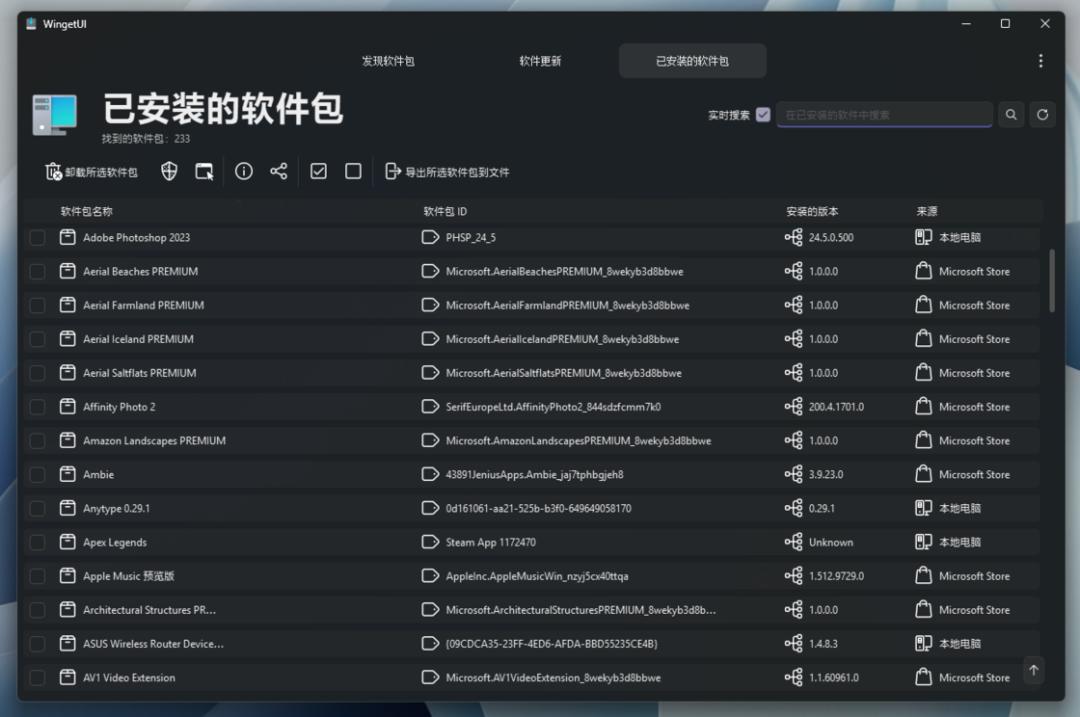Image resolution: width=1080 pixels, height=717 pixels.
Task: Check the Ambie package checkbox
Action: pos(37,475)
